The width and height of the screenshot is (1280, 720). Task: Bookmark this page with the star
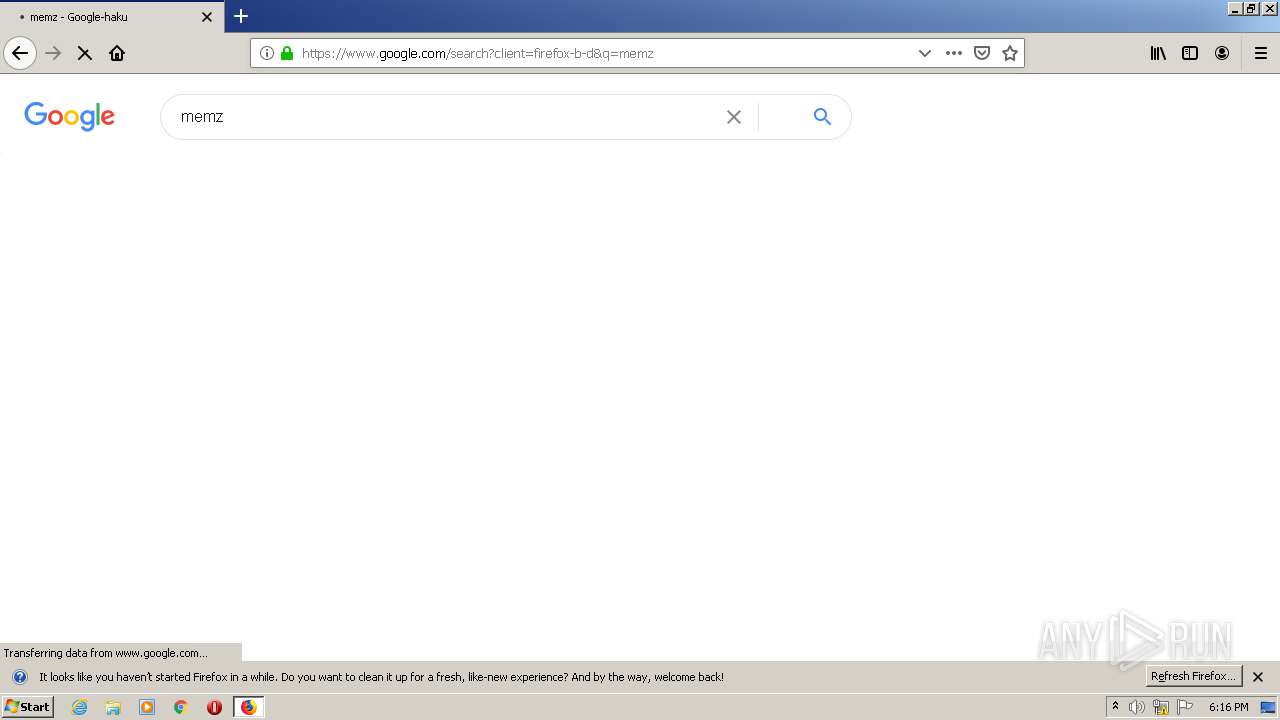pyautogui.click(x=1010, y=53)
